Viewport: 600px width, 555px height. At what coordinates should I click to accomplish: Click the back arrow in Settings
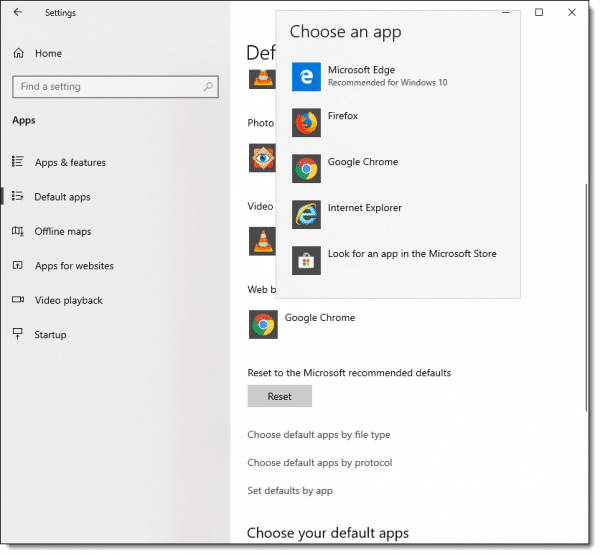point(18,12)
